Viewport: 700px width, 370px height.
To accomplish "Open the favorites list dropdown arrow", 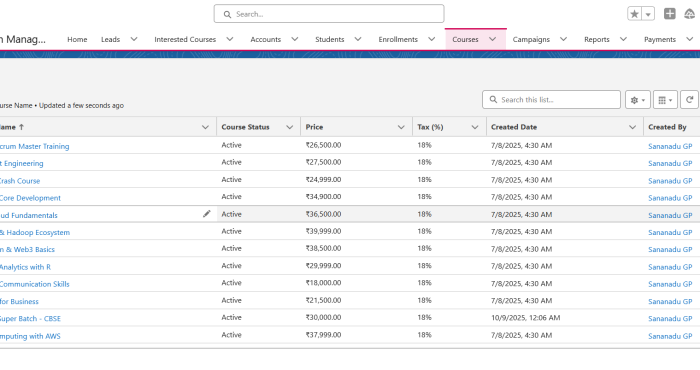I will (648, 14).
